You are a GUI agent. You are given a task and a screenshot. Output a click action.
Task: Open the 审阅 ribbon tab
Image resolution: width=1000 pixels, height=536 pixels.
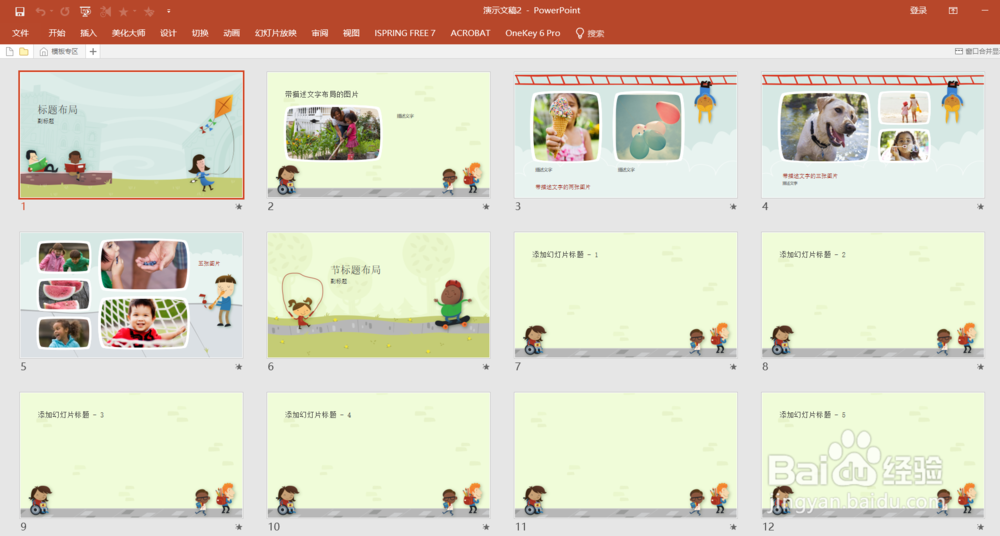tap(320, 33)
